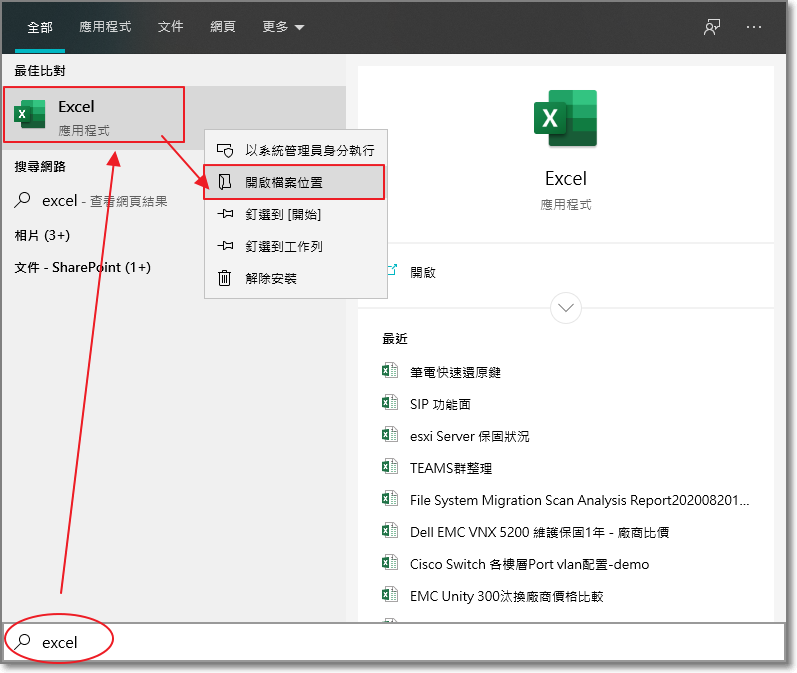797x673 pixels.
Task: Click the open-arrow icon beside 開啟
Action: 391,269
